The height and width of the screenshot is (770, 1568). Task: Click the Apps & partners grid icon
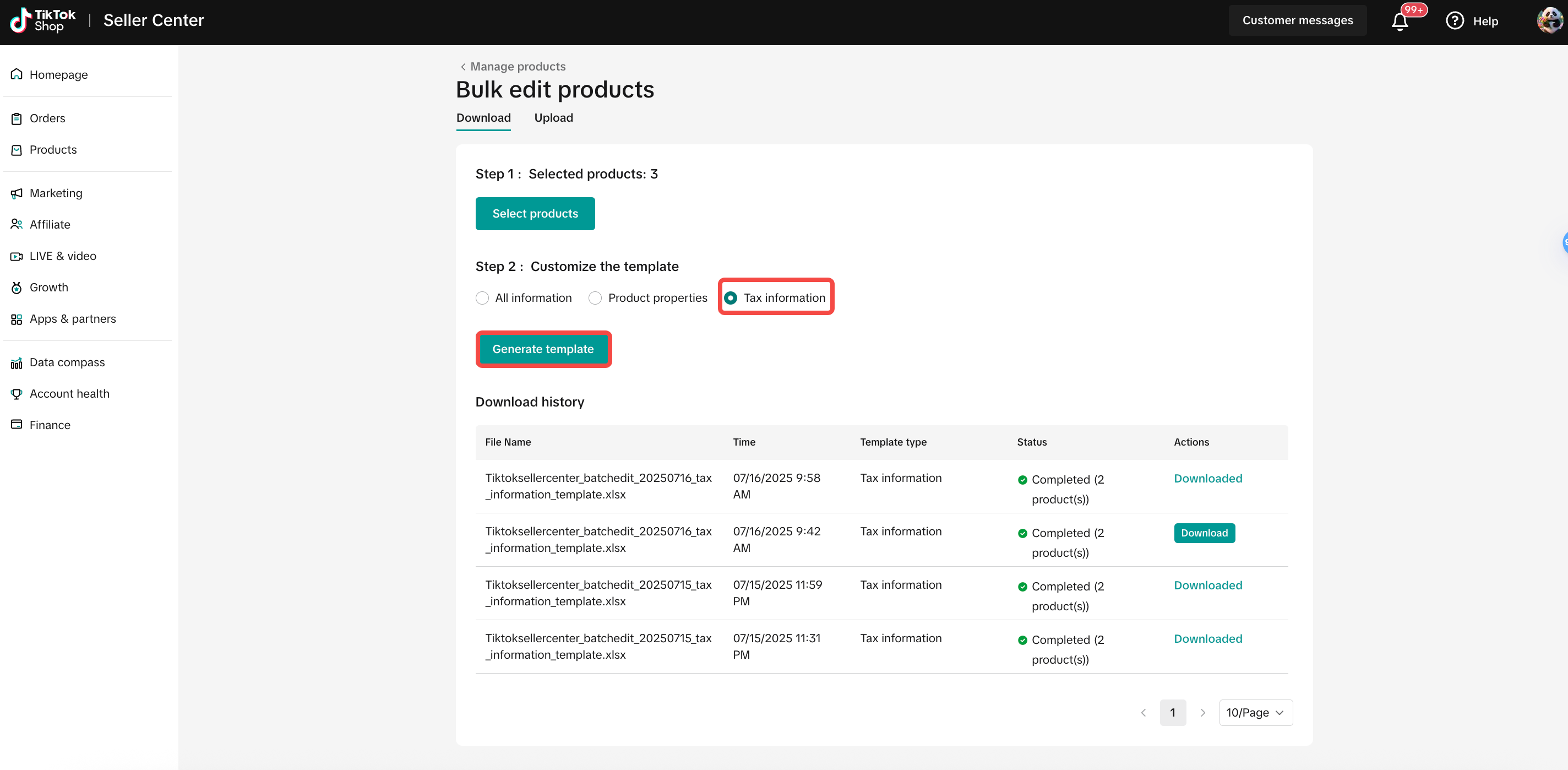click(x=17, y=319)
